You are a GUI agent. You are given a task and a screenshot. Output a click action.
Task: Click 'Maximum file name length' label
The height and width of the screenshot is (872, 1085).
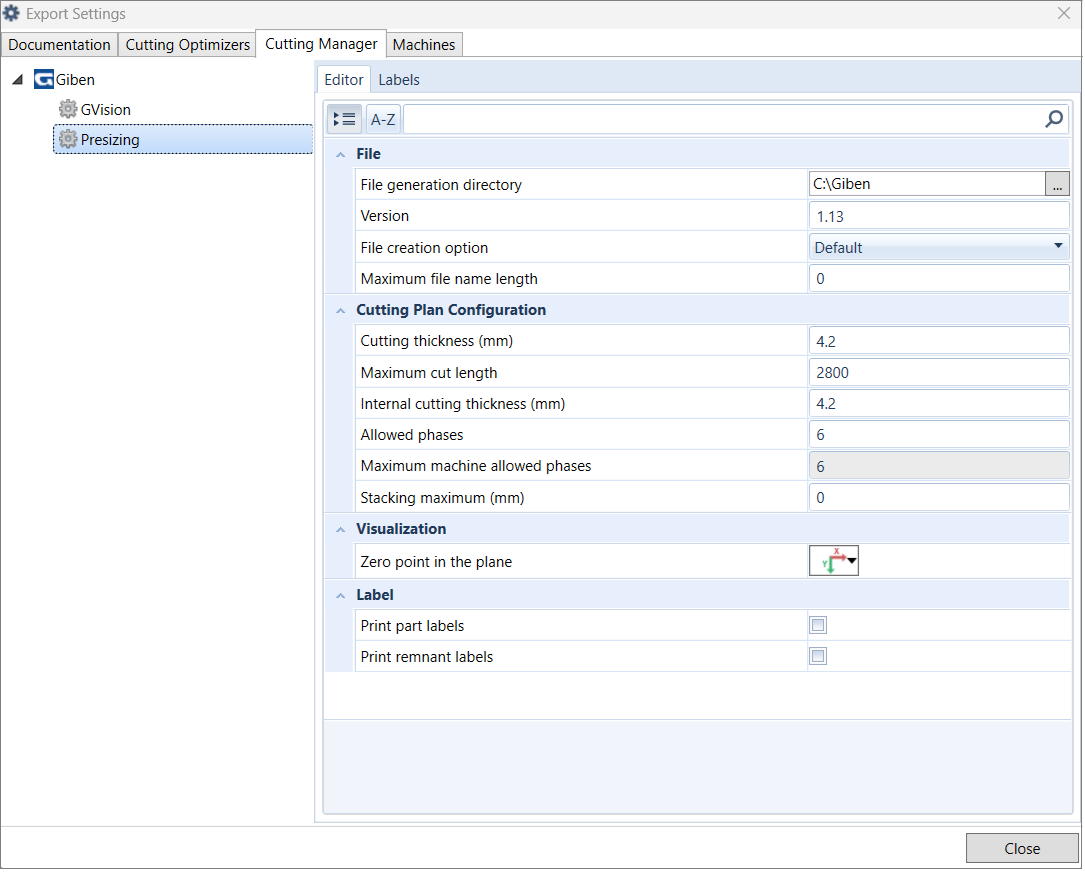pos(449,280)
